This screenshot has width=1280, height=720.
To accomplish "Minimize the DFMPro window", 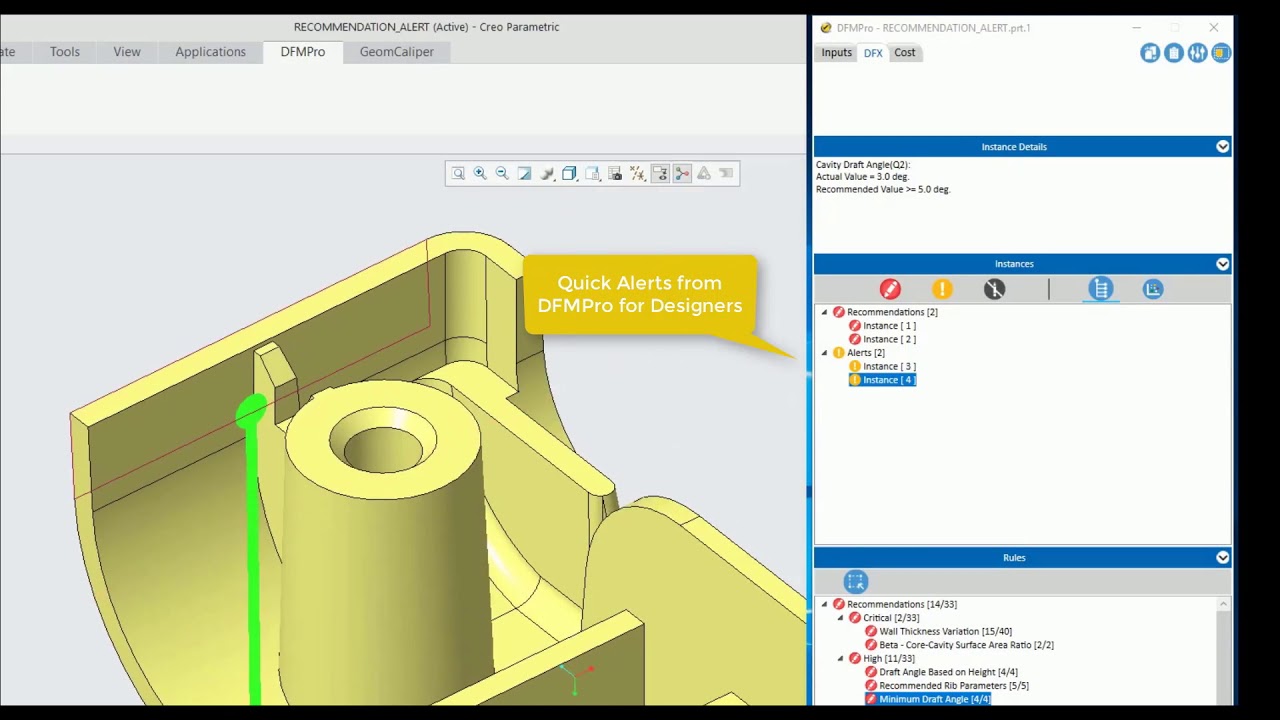I will [x=1136, y=28].
